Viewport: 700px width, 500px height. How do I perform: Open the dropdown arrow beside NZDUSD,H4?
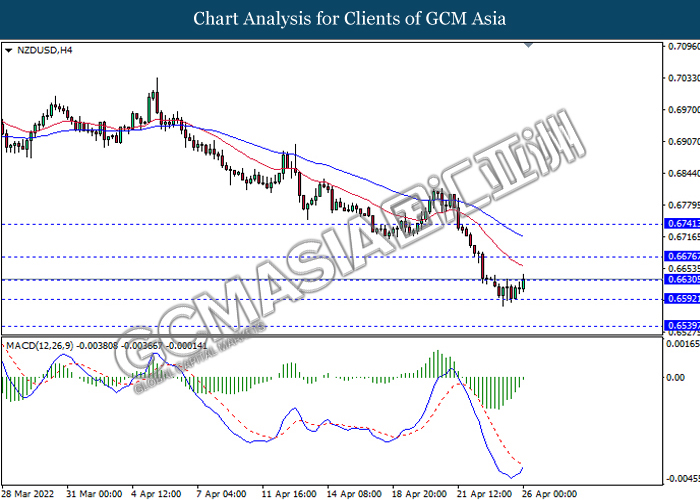pos(8,51)
